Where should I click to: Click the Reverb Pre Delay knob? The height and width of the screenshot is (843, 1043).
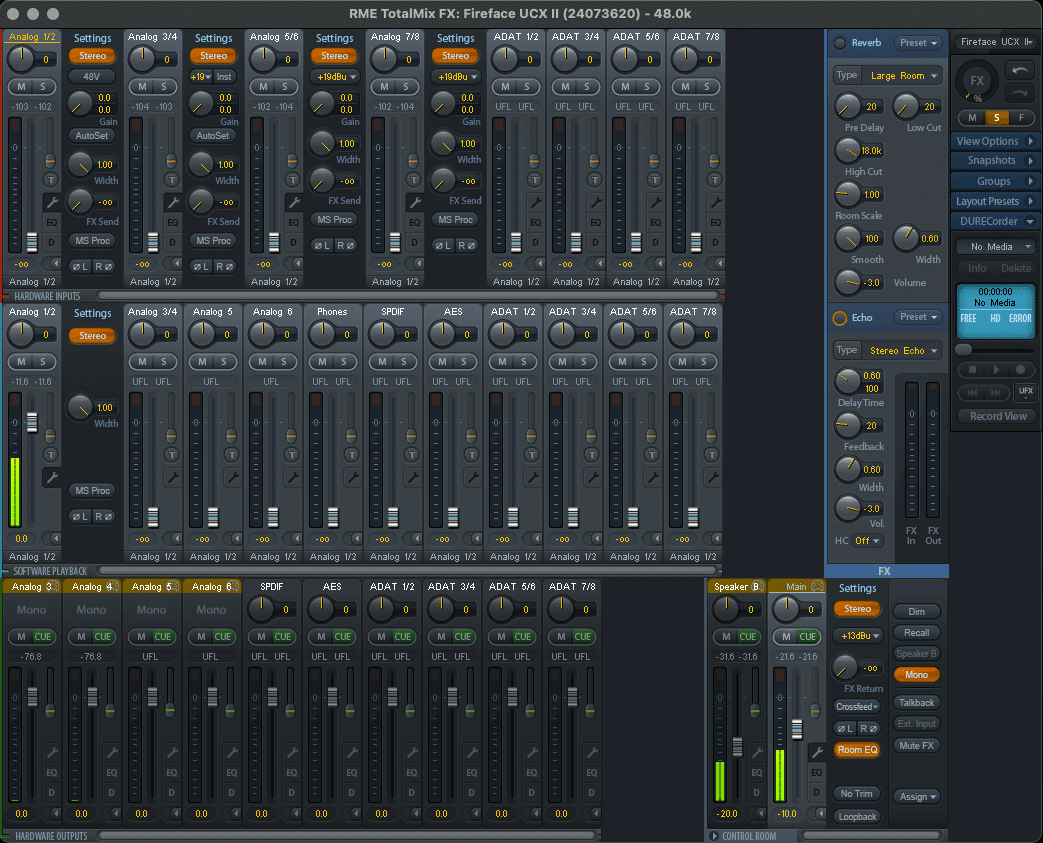tap(847, 106)
